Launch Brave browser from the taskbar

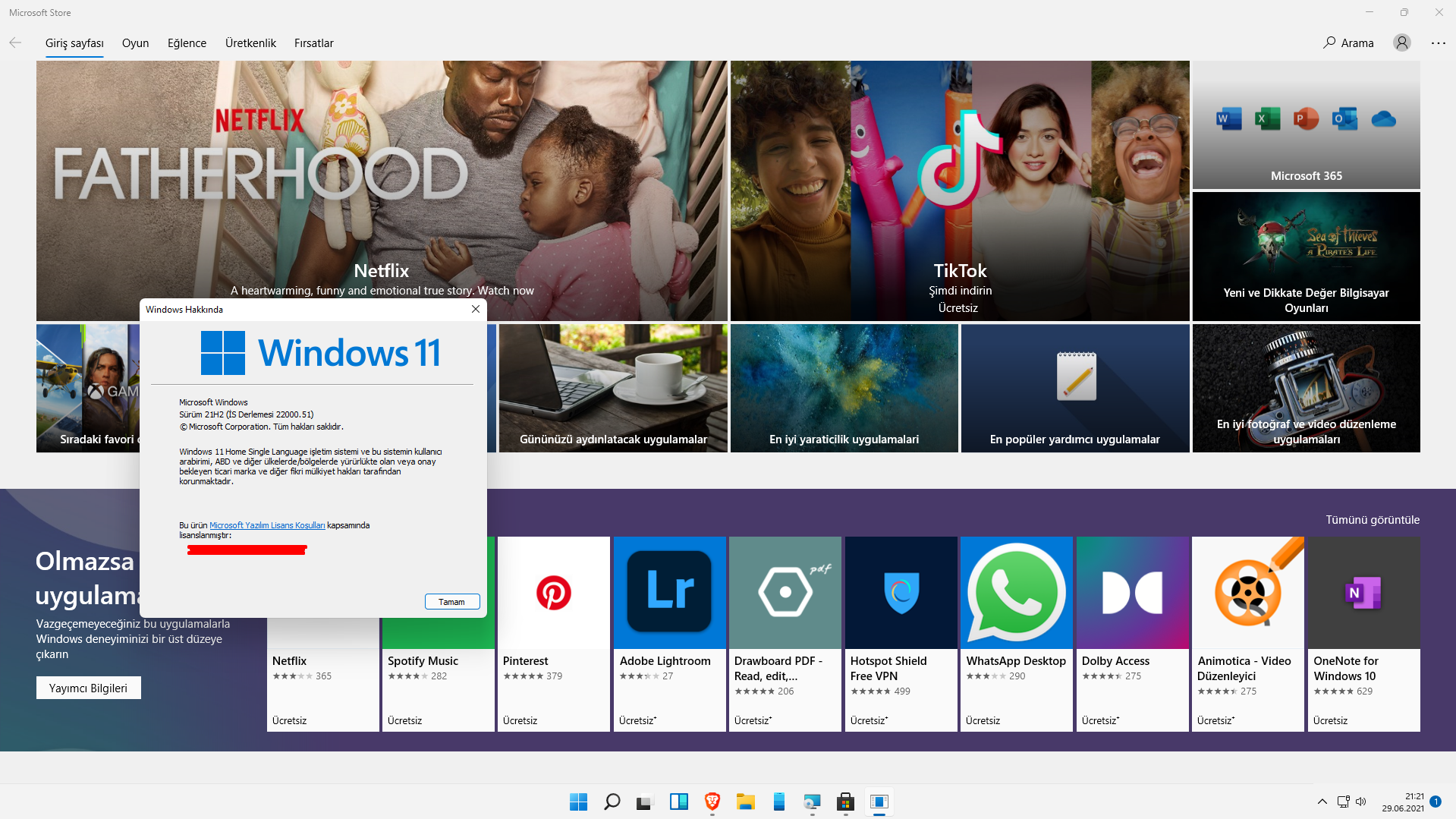coord(712,802)
